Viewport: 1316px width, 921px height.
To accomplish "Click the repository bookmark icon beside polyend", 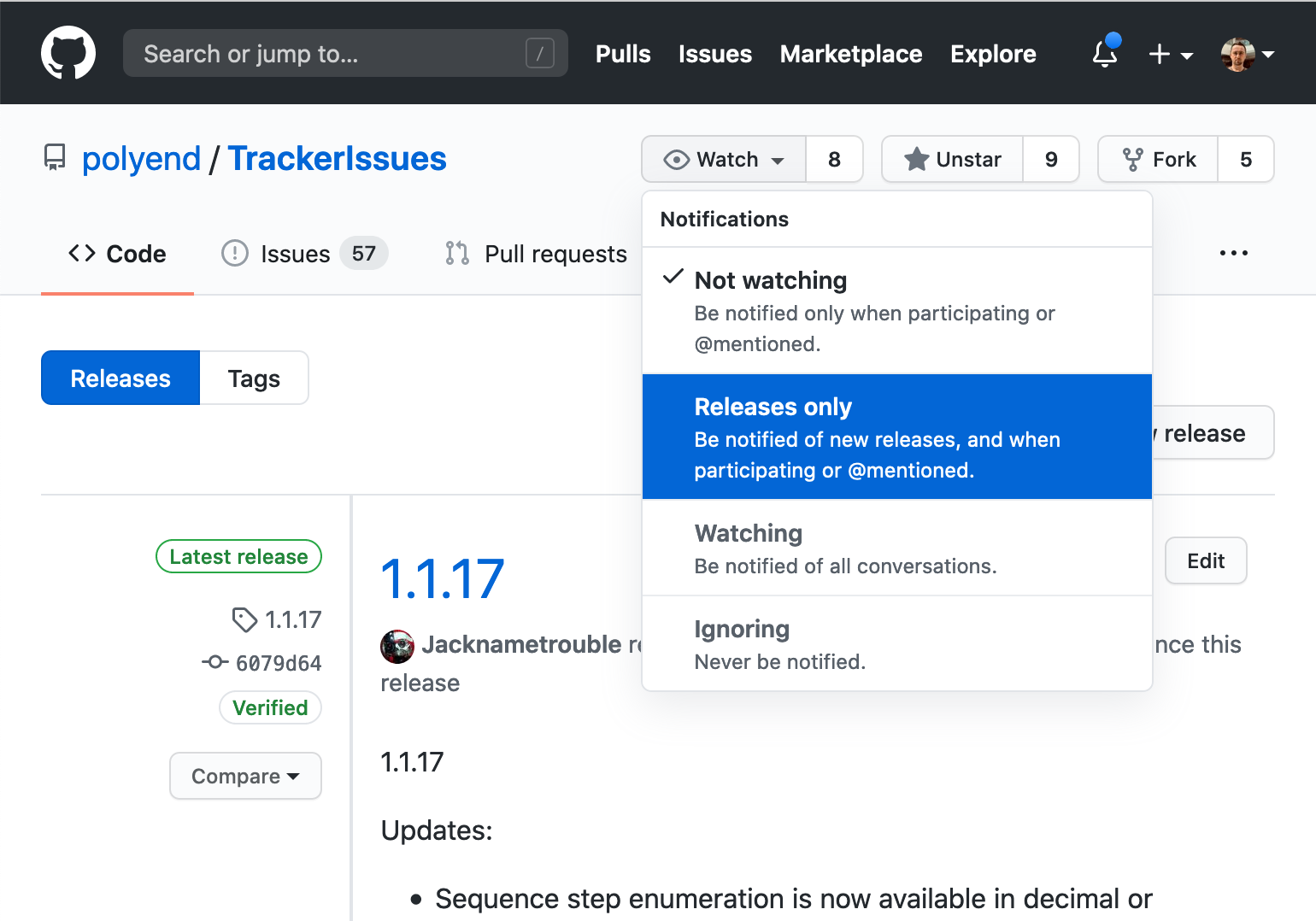I will [55, 157].
